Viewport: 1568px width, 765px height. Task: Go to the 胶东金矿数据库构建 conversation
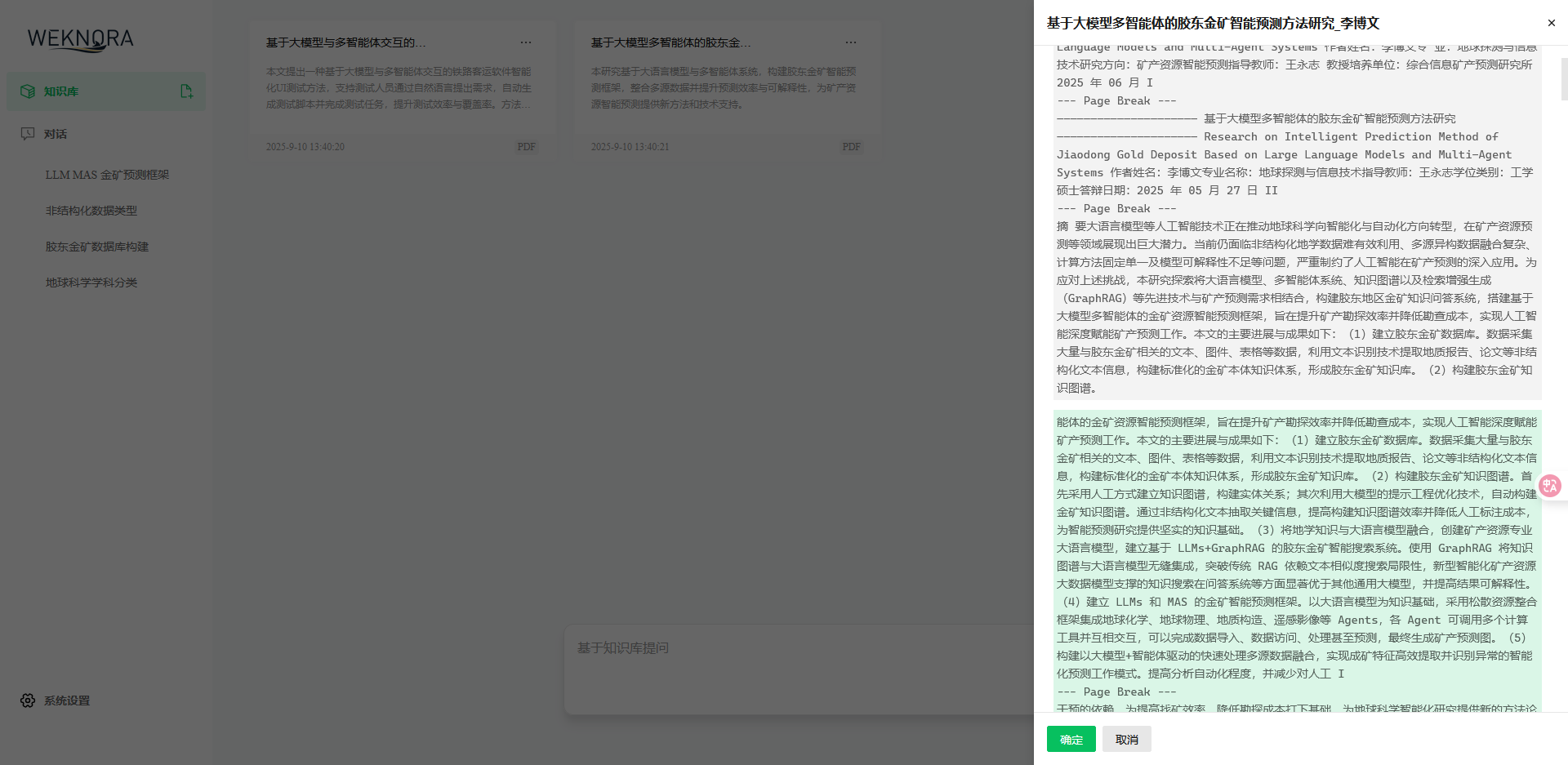click(97, 247)
